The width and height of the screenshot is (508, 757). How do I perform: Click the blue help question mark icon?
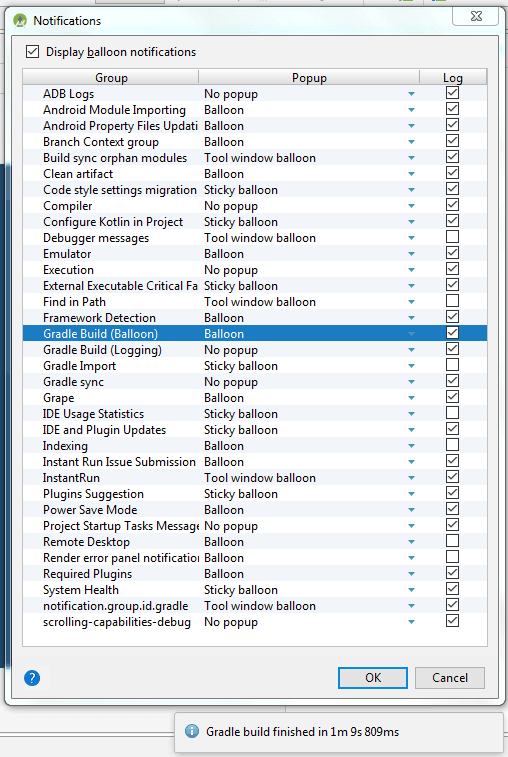(x=32, y=678)
